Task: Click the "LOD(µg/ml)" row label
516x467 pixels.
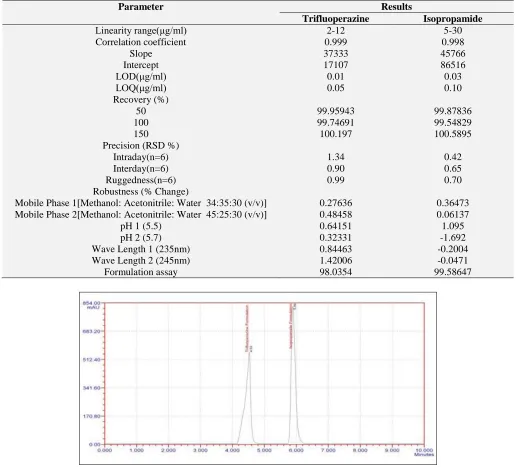Action: click(x=141, y=77)
